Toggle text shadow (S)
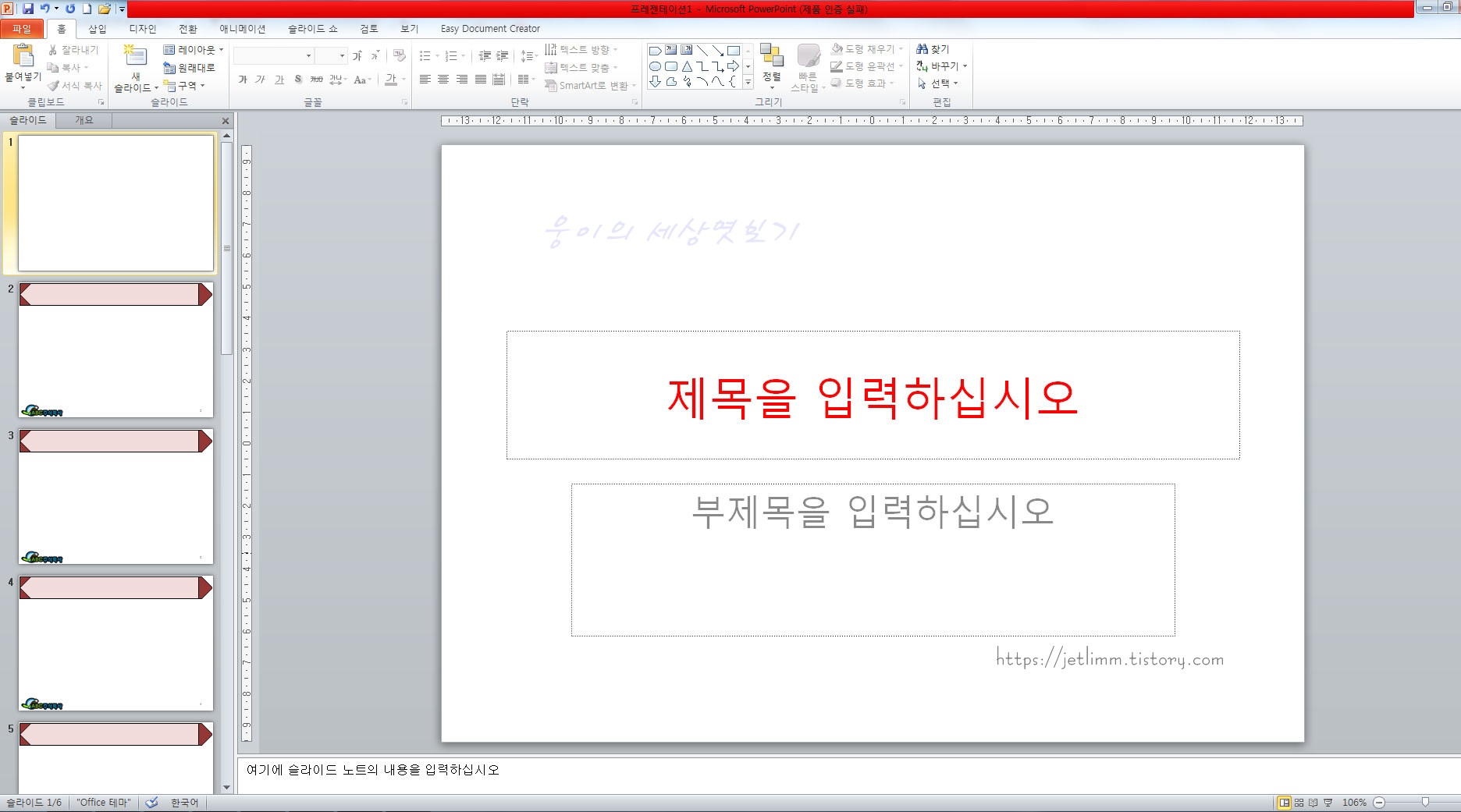Viewport: 1461px width, 812px height. (x=298, y=80)
